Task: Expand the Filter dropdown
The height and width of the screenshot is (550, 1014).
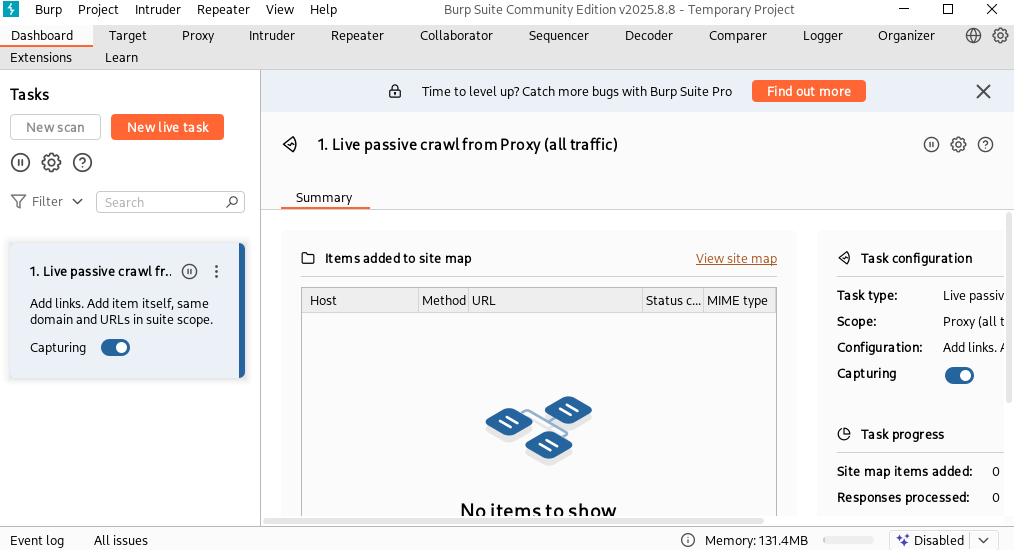Action: click(47, 202)
